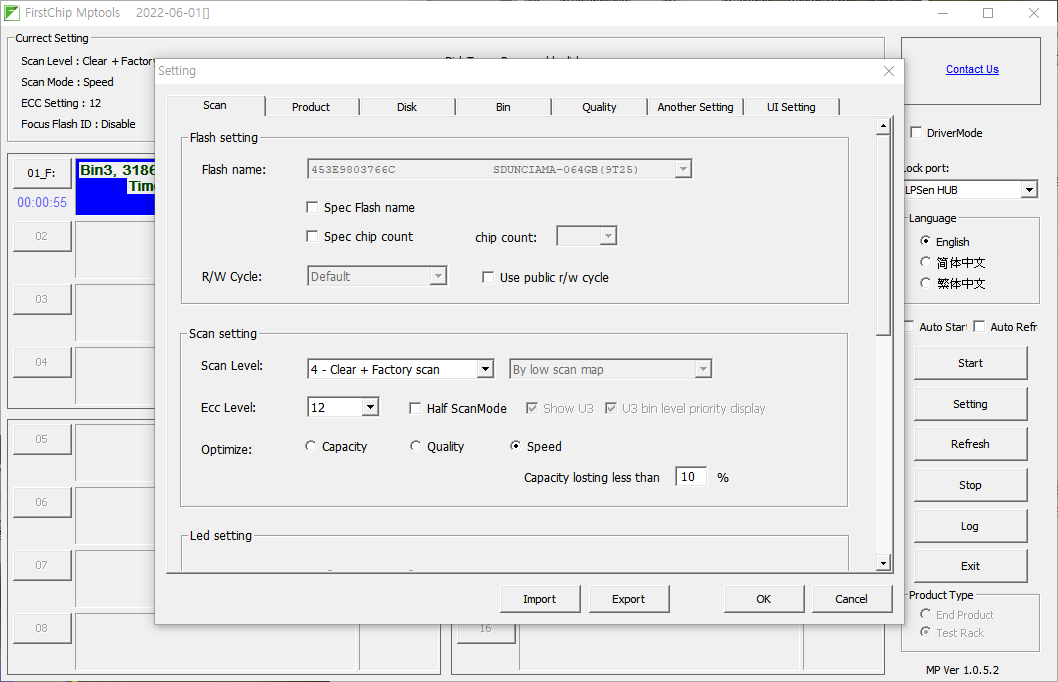The width and height of the screenshot is (1058, 682).
Task: Switch to the Scan tab
Action: pyautogui.click(x=215, y=105)
